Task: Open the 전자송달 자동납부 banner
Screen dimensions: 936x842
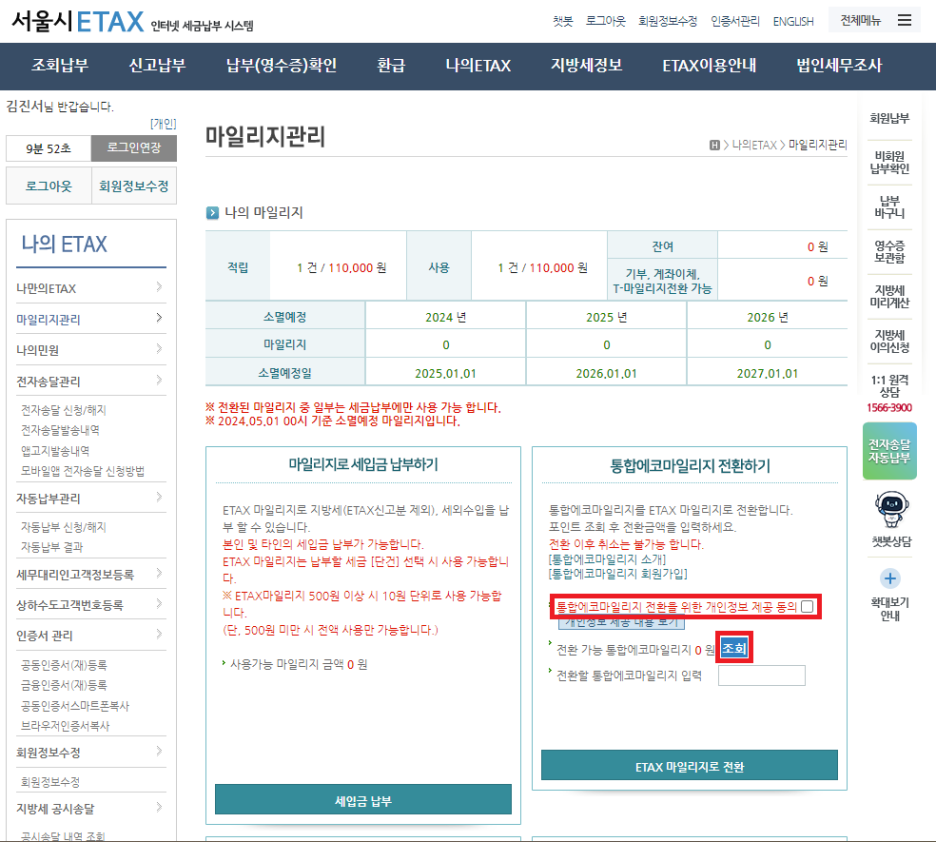Action: pyautogui.click(x=889, y=451)
